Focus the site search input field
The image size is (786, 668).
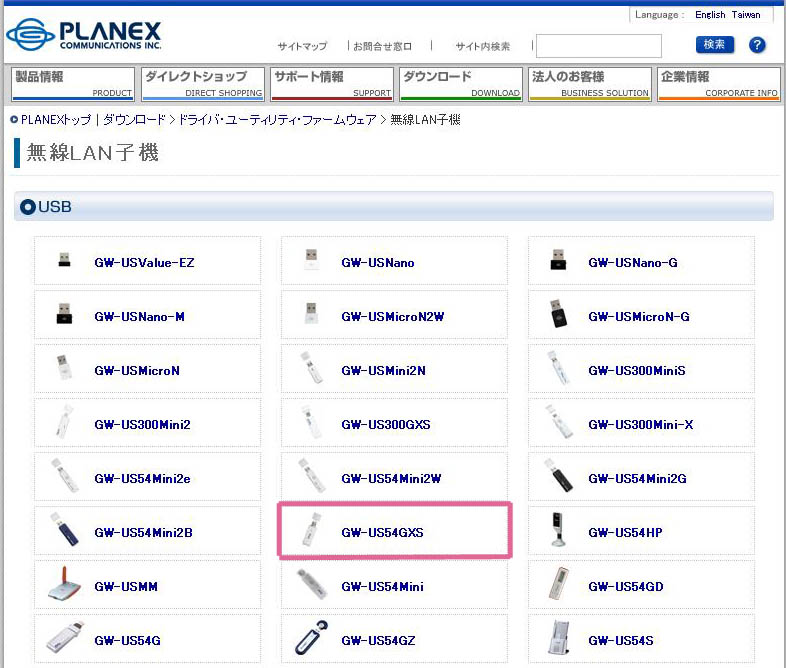599,46
